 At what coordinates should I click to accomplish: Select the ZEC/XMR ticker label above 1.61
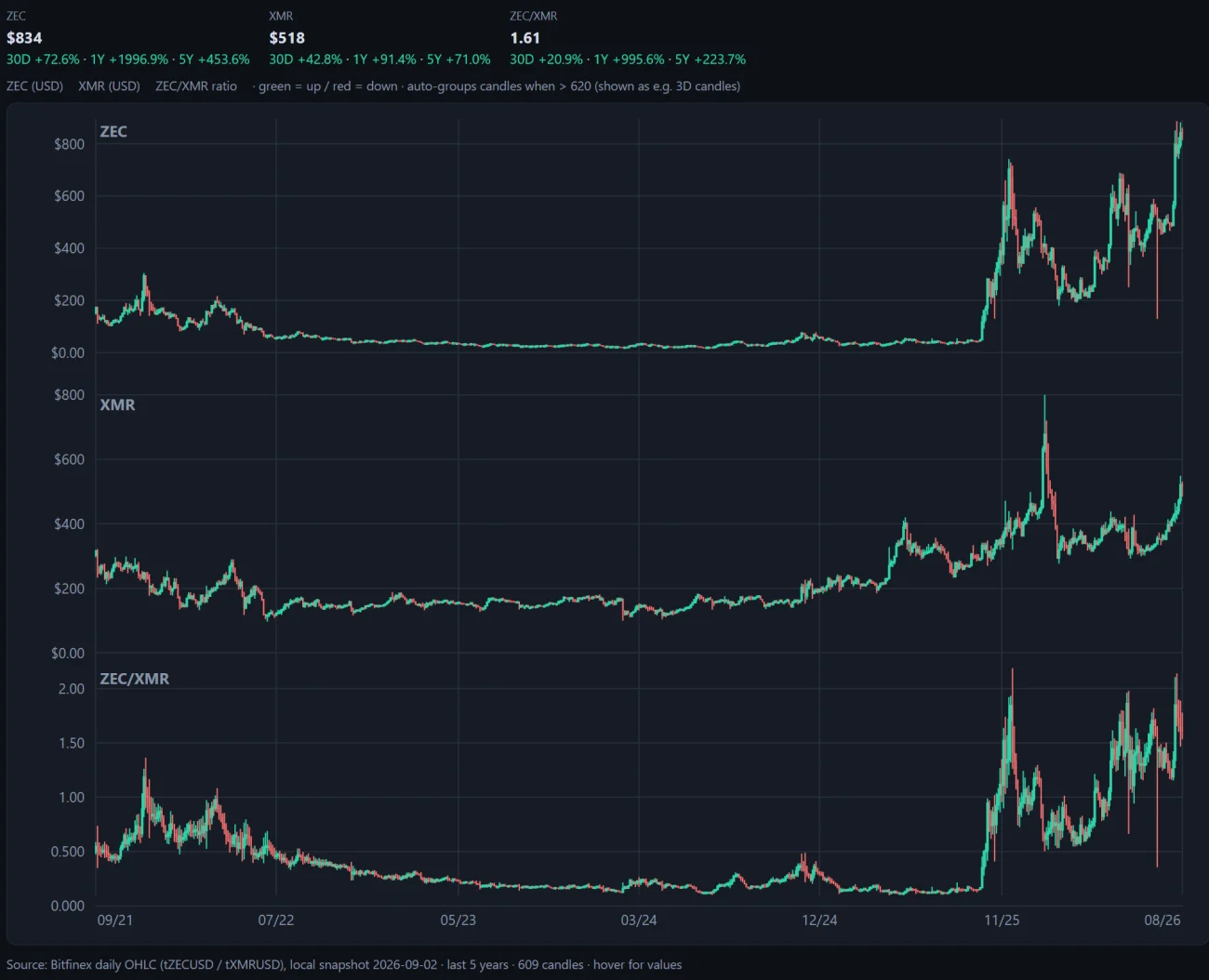pos(534,16)
